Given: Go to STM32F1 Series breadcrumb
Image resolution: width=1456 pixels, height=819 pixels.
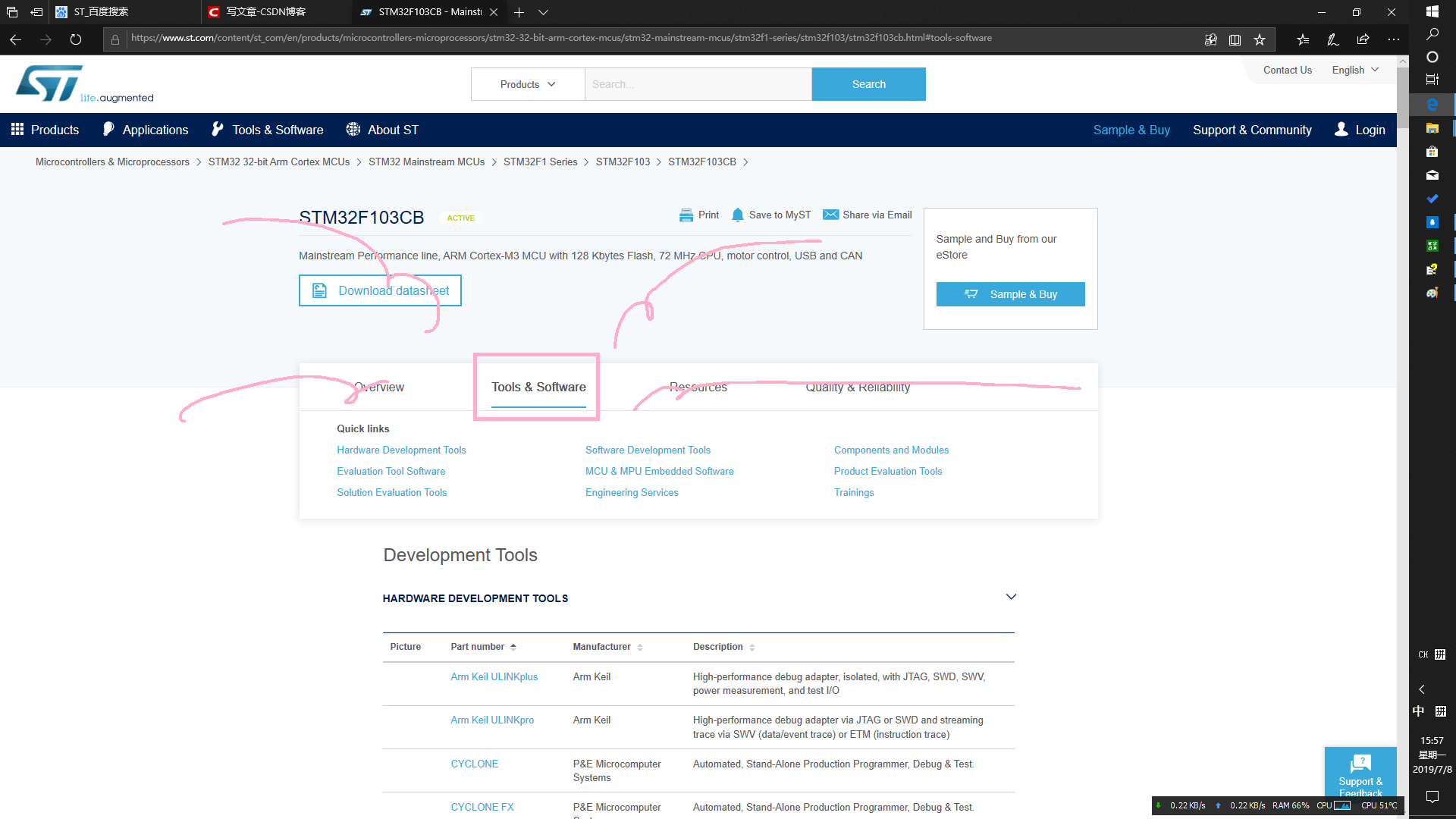Looking at the screenshot, I should coord(540,162).
